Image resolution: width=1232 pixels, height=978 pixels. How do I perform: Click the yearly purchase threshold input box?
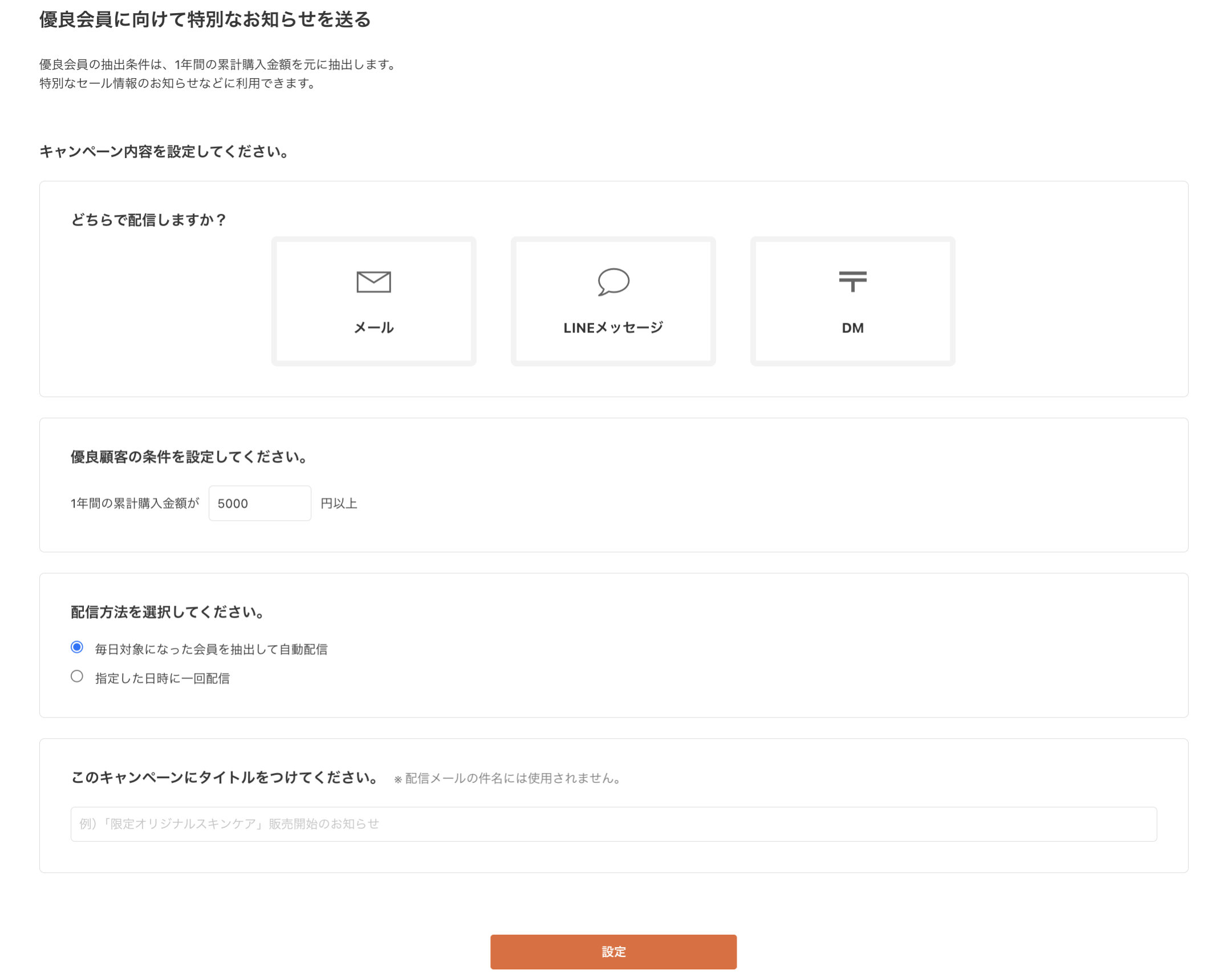pos(259,503)
